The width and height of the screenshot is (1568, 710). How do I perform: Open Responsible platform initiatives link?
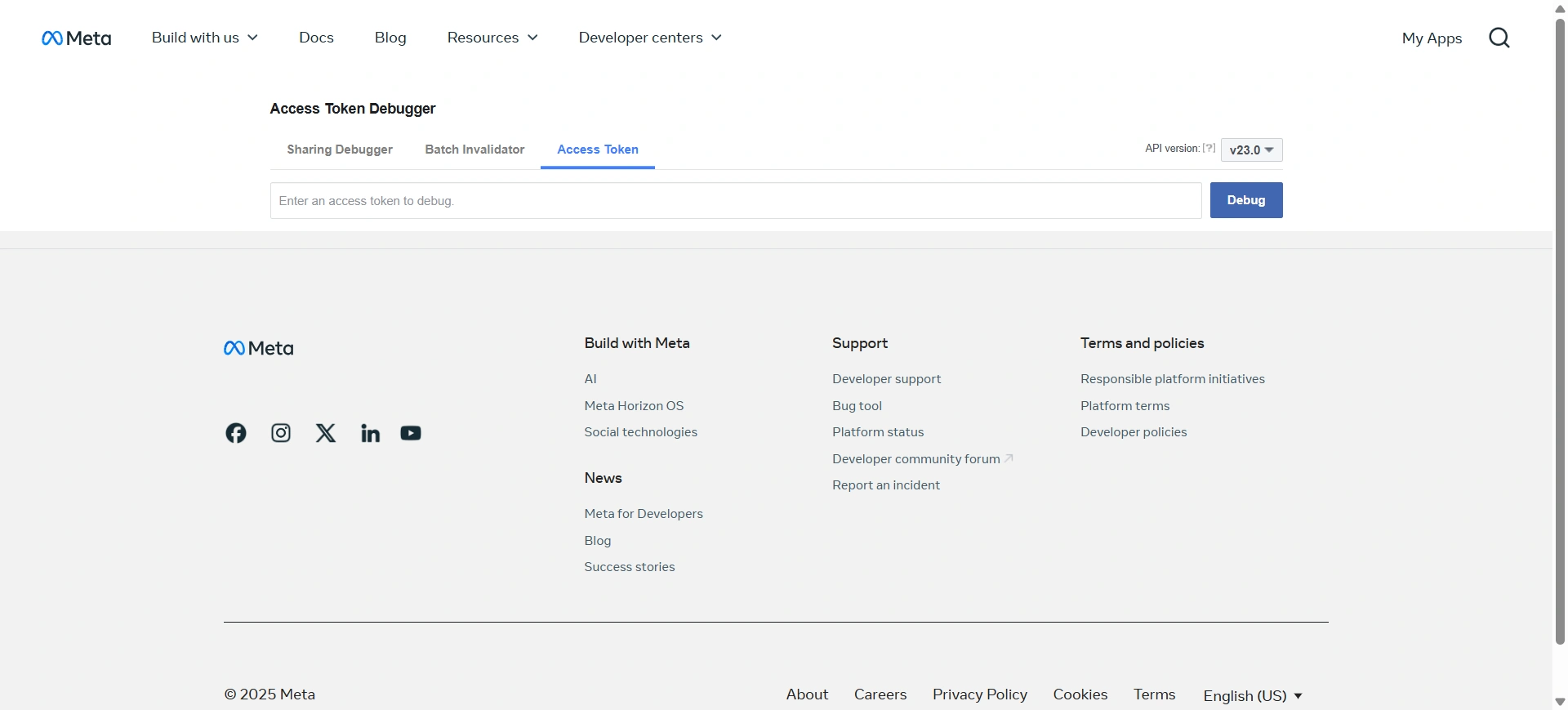click(x=1173, y=379)
